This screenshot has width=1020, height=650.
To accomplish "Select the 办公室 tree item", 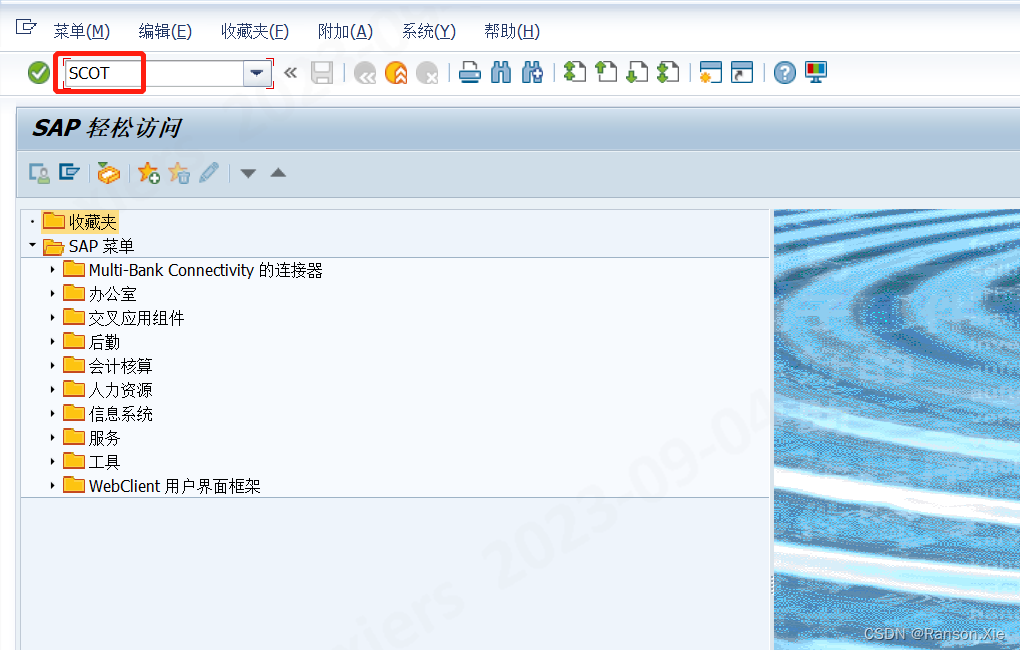I will point(113,294).
